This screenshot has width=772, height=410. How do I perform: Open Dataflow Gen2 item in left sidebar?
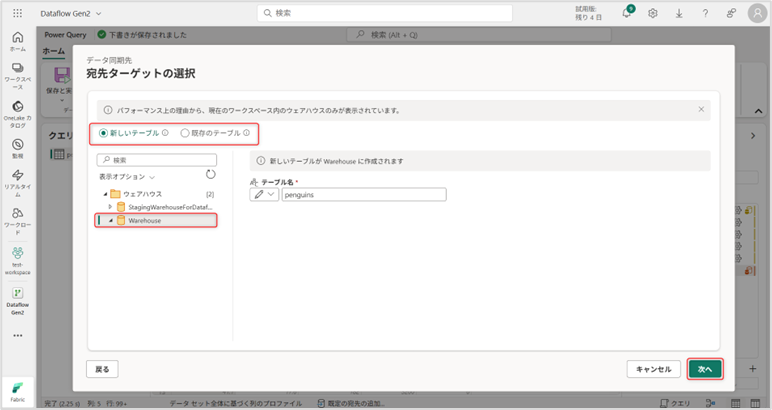point(18,301)
